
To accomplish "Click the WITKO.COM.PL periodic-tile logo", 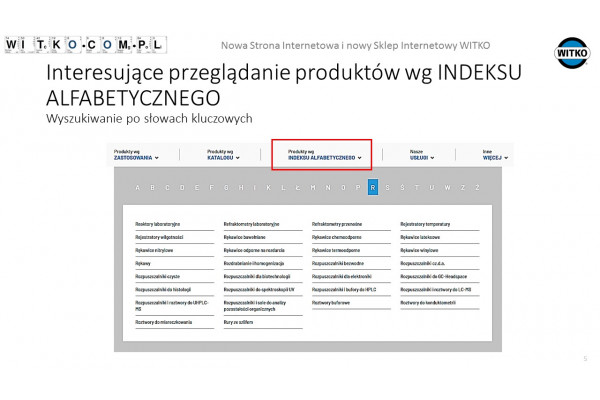I will pyautogui.click(x=86, y=45).
